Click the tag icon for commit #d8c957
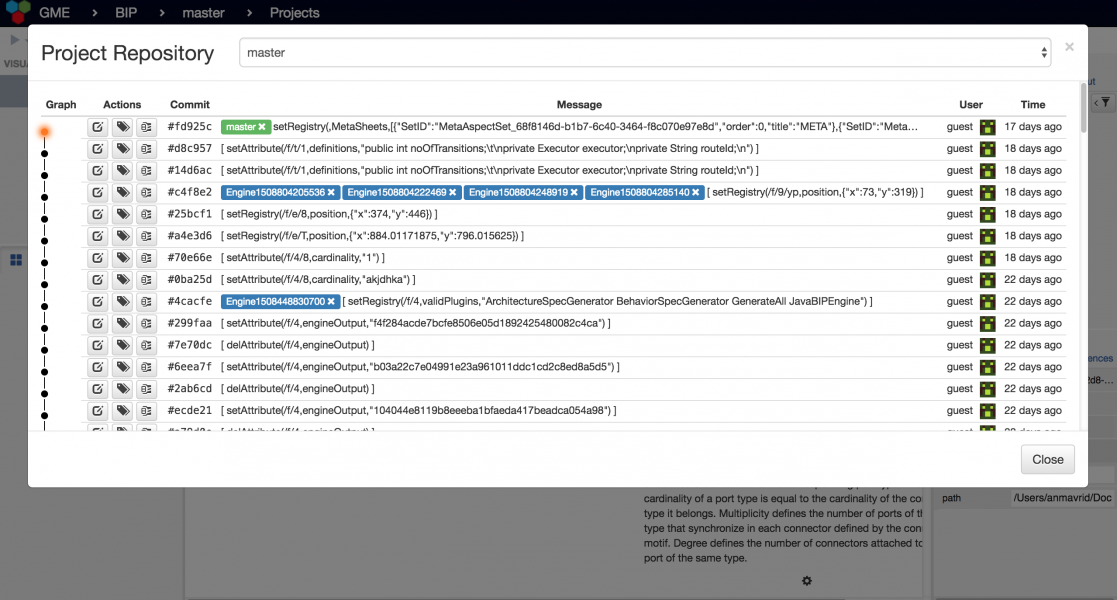This screenshot has width=1117, height=600. point(122,149)
